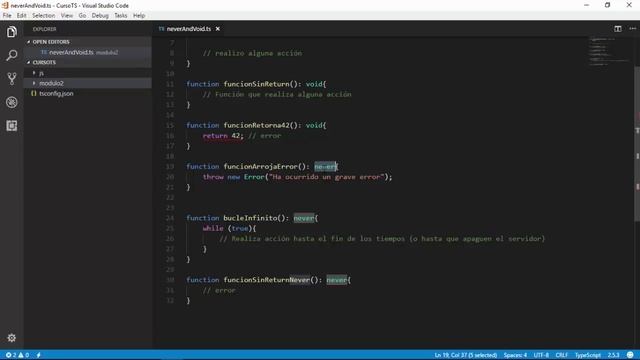Click the funcionArrojaError function name
This screenshot has width=640, height=360.
pyautogui.click(x=260, y=167)
